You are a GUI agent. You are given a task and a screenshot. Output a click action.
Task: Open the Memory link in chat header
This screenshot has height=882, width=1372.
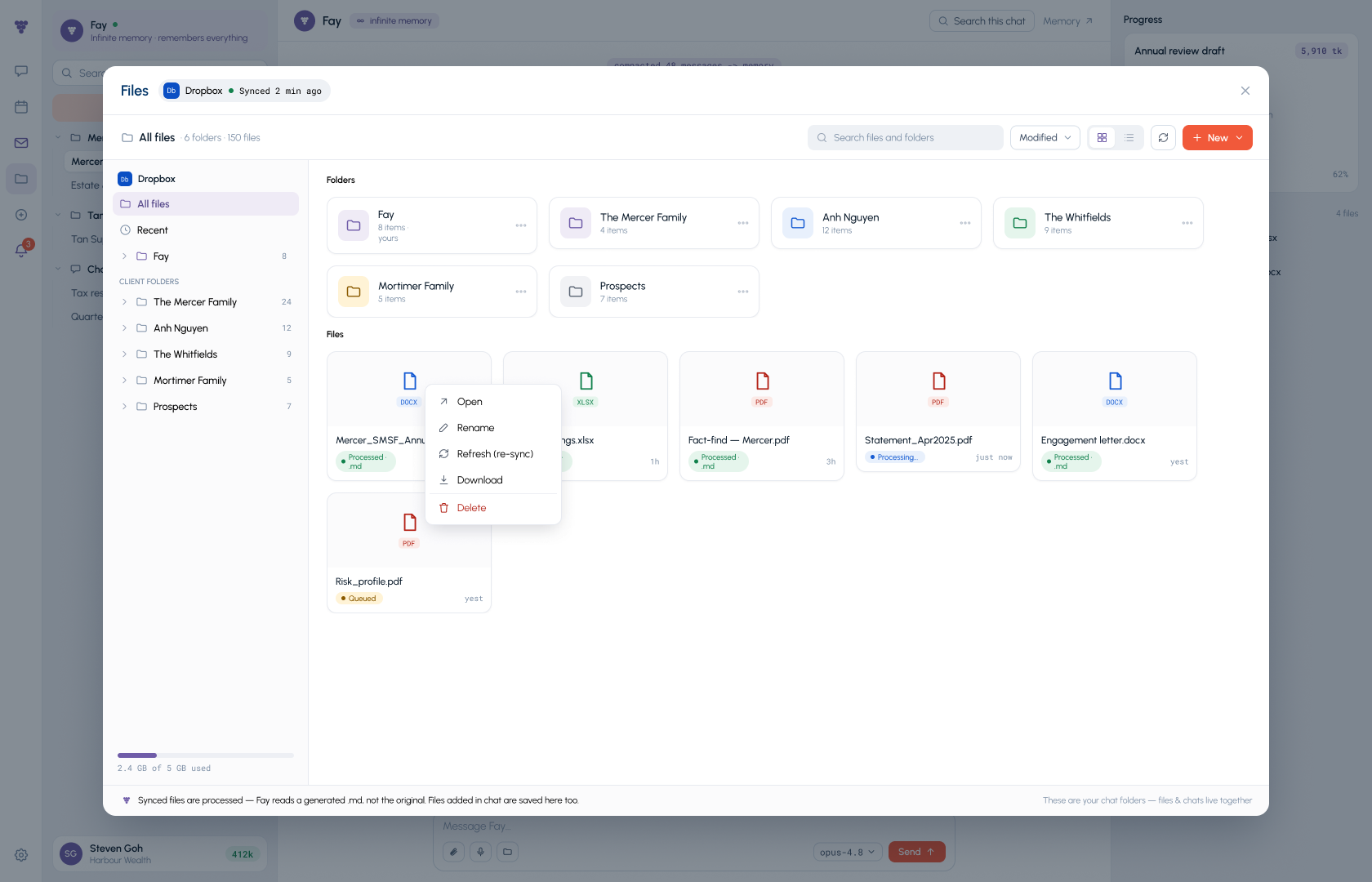pyautogui.click(x=1067, y=21)
